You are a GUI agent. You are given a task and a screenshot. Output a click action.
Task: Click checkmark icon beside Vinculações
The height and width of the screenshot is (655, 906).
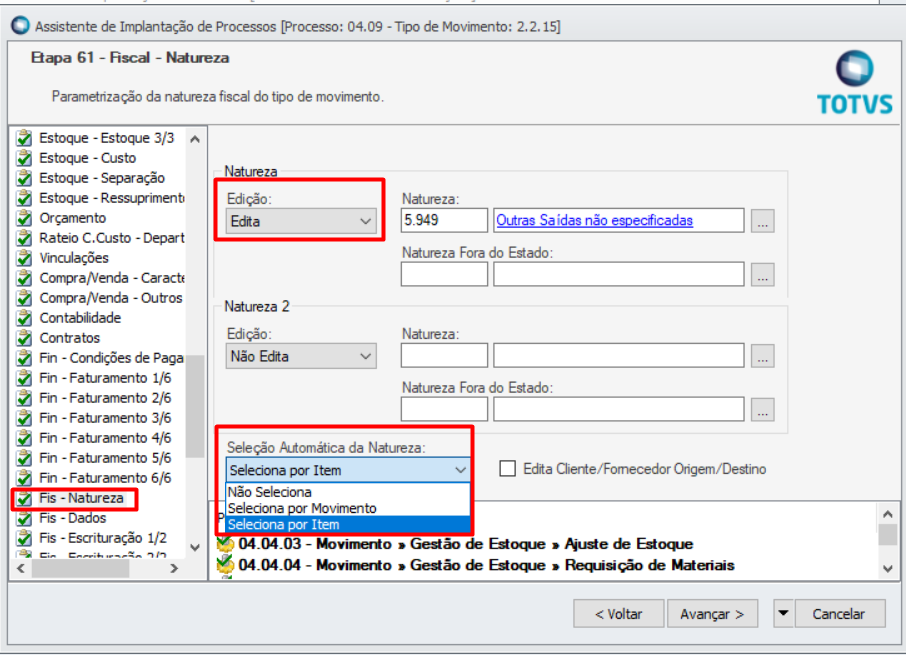point(24,258)
